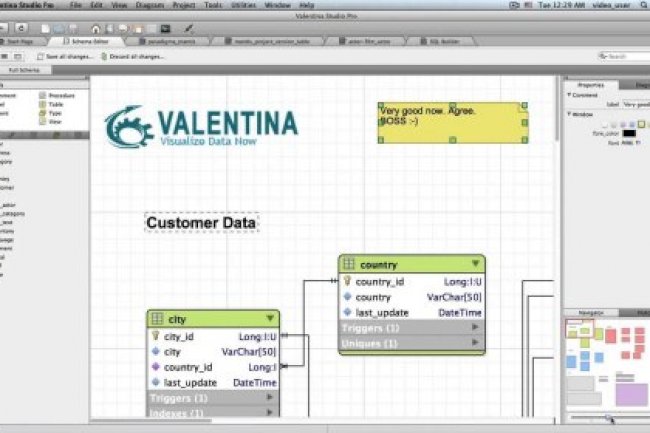Screen dimensions: 650x433
Task: Select the country_id foreign key diamond in city table
Action: click(155, 367)
